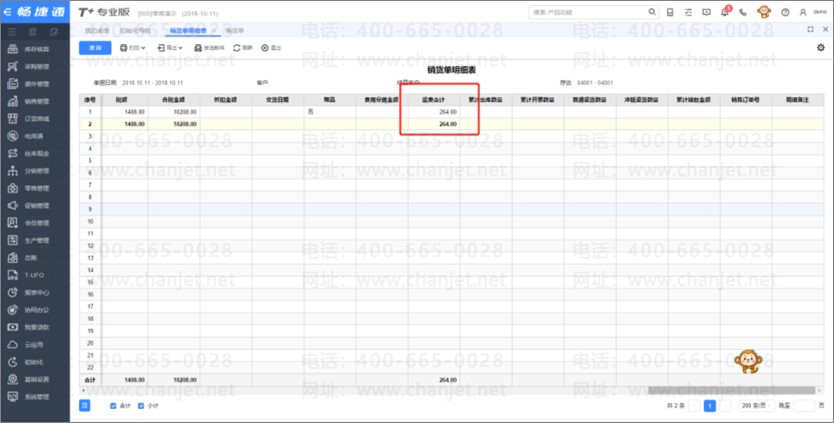Open the screen/video icon in the top bar
The height and width of the screenshot is (423, 834).
point(706,12)
